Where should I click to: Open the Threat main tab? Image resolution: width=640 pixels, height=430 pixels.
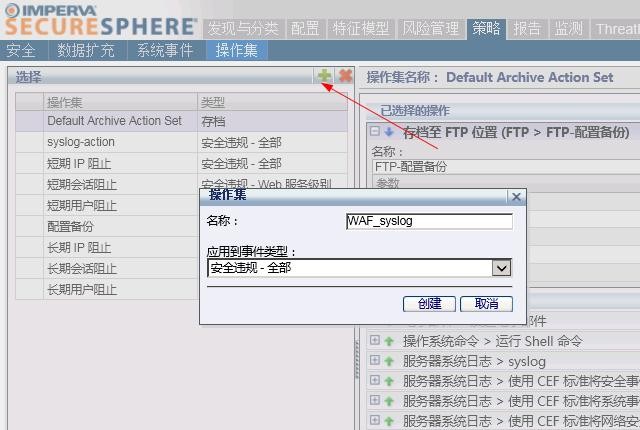click(616, 29)
